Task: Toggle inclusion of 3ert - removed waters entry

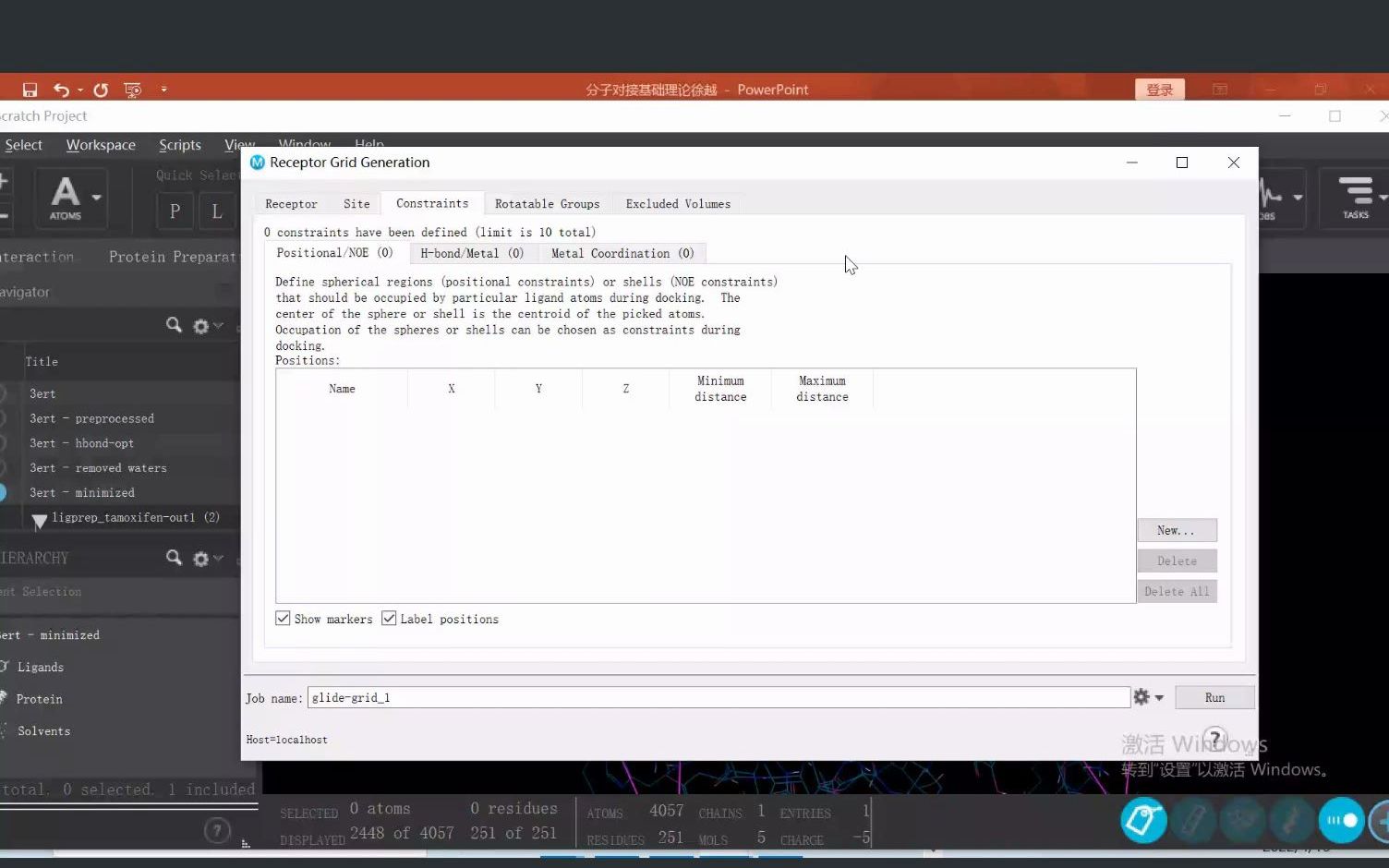Action: 2,468
